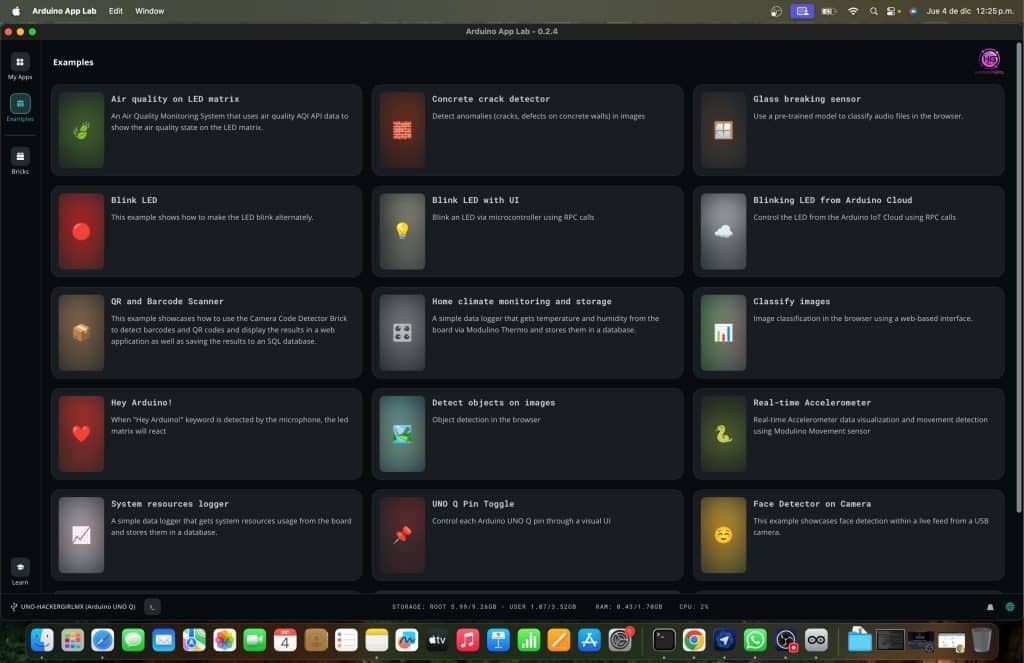Click the Classify images bar chart icon
The image size is (1024, 663).
coord(723,332)
